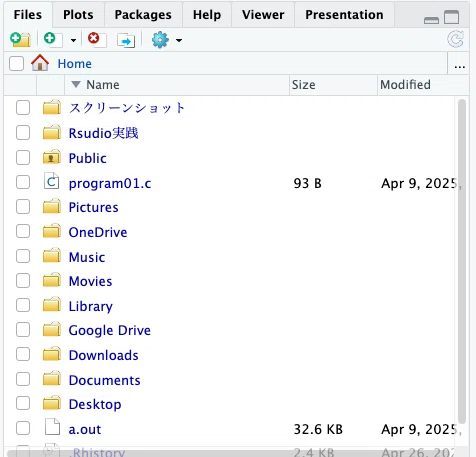The image size is (476, 457).
Task: Check the Documents folder checkbox
Action: pyautogui.click(x=23, y=379)
